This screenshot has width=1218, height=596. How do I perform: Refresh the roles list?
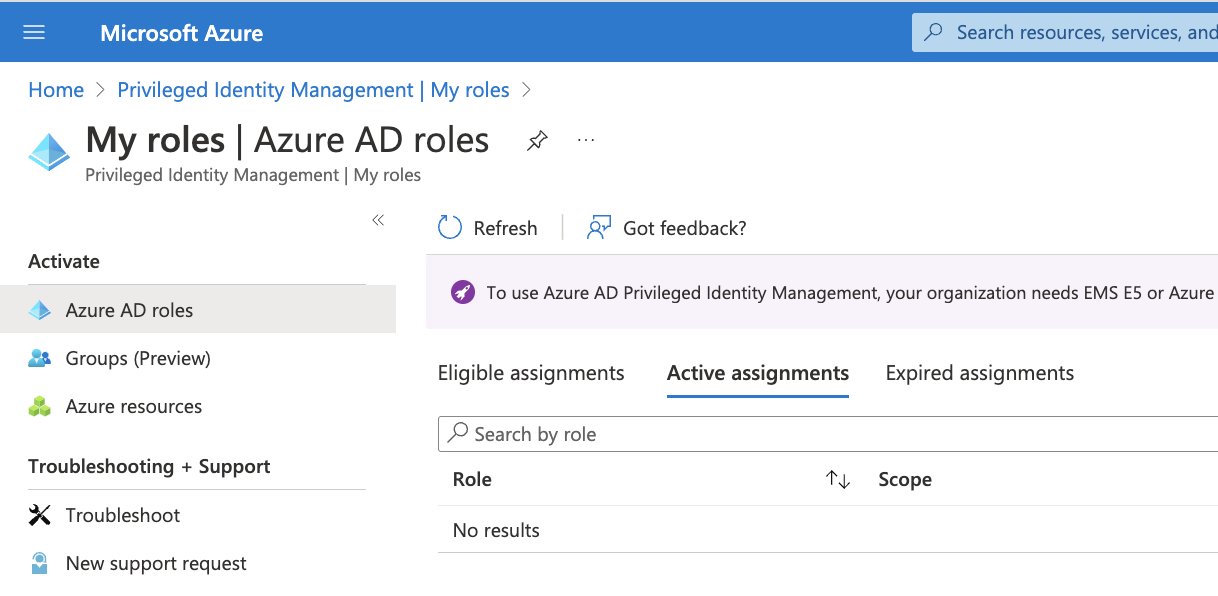tap(488, 228)
